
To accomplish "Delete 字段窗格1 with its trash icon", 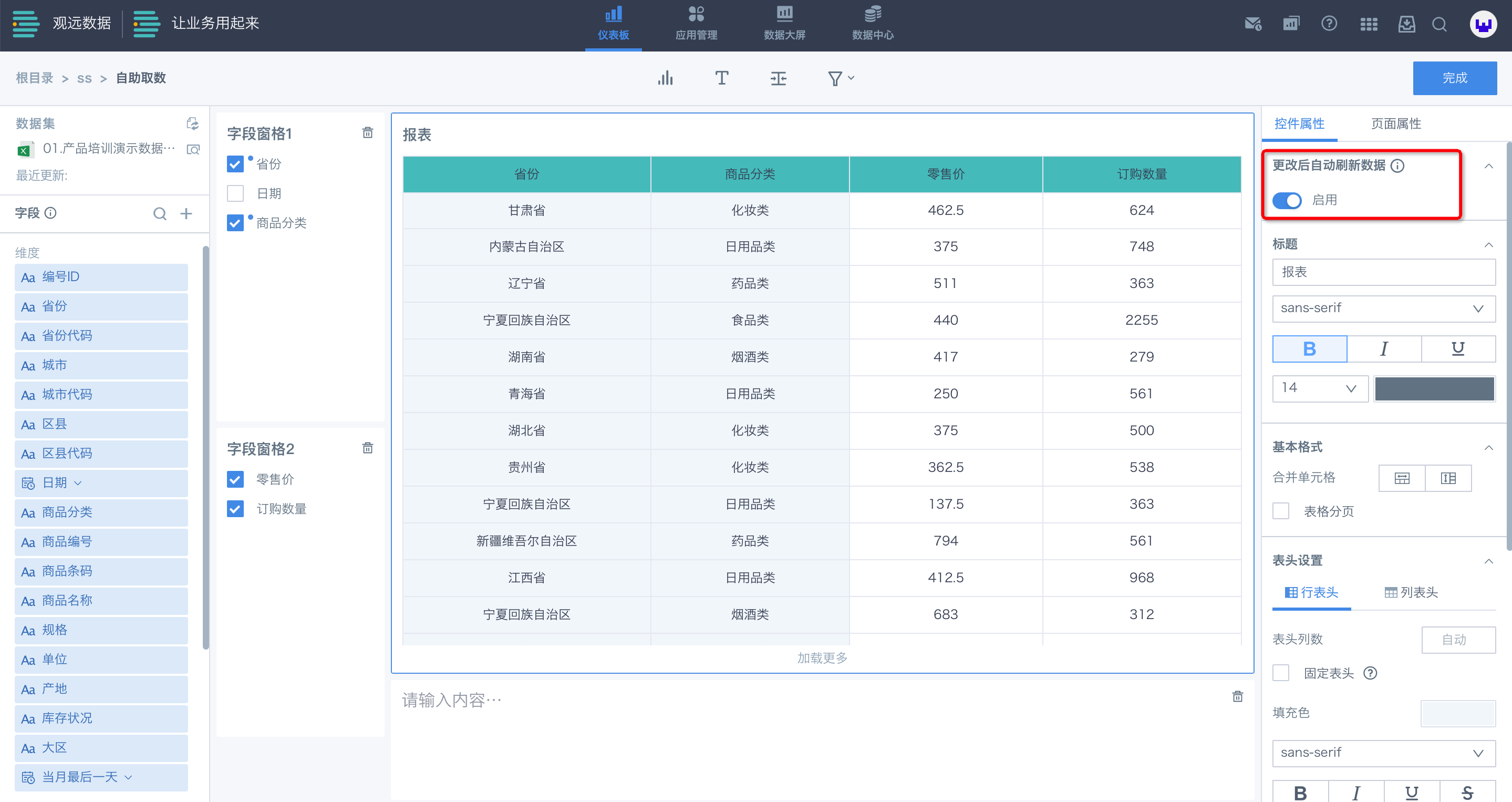I will 367,132.
